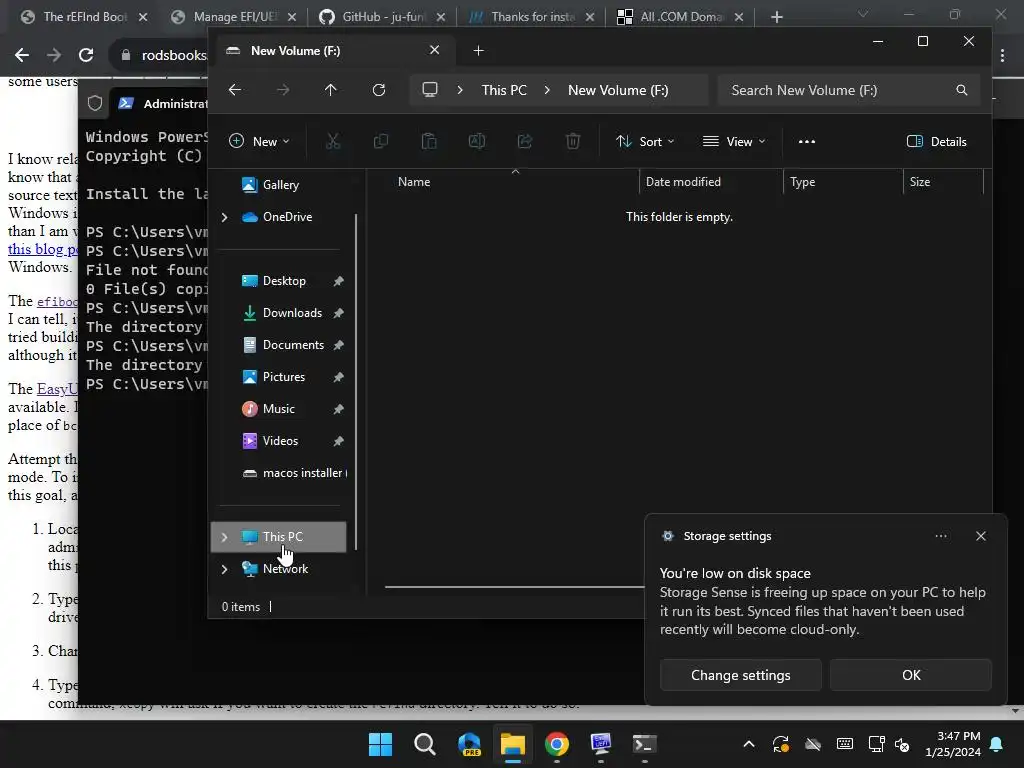Click the magnifier icon in Explorer search box
Screen dimensions: 1024x768
tap(961, 90)
